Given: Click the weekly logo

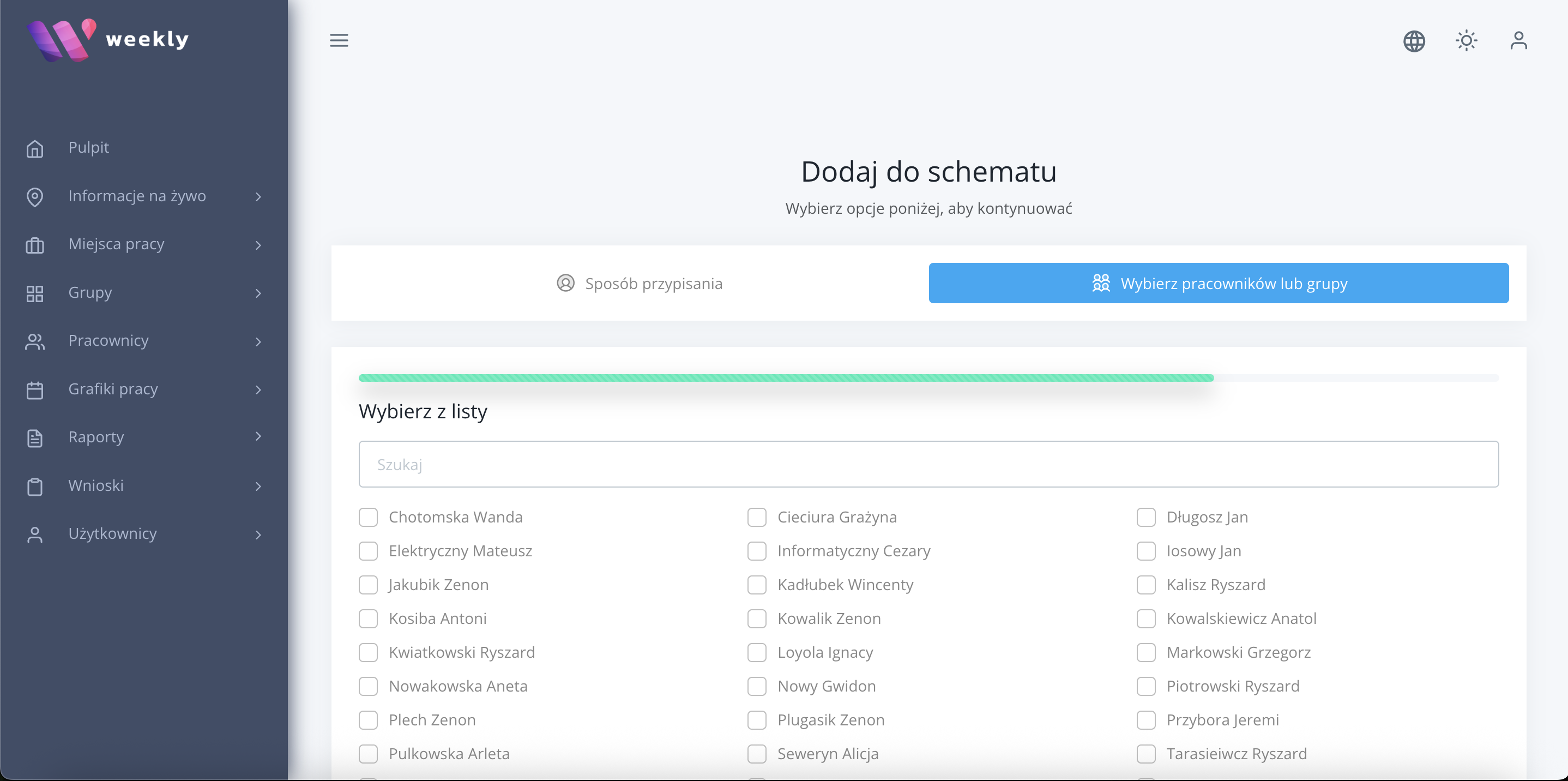Looking at the screenshot, I should pyautogui.click(x=108, y=40).
